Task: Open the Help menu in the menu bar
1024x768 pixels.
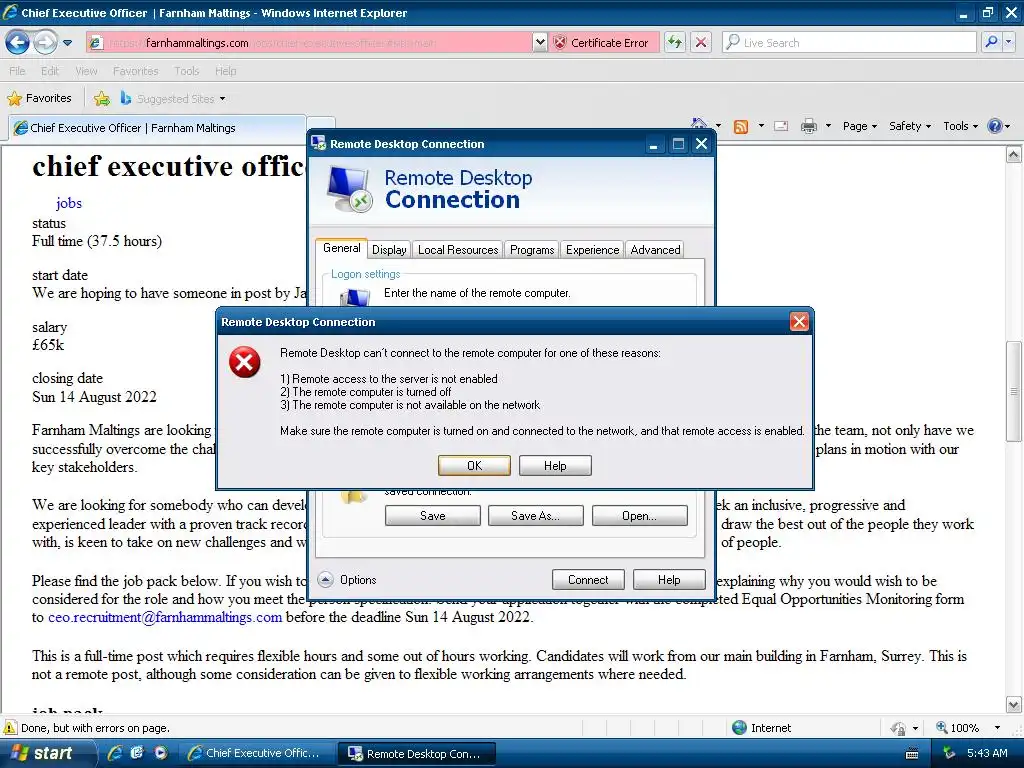Action: [x=225, y=71]
